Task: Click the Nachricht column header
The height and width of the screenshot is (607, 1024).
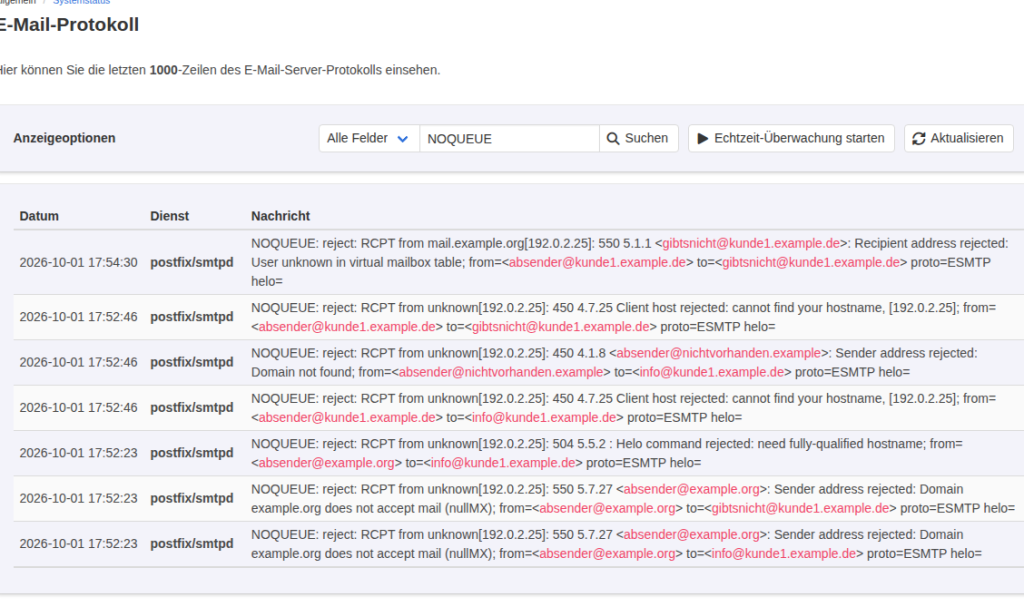Action: click(280, 216)
